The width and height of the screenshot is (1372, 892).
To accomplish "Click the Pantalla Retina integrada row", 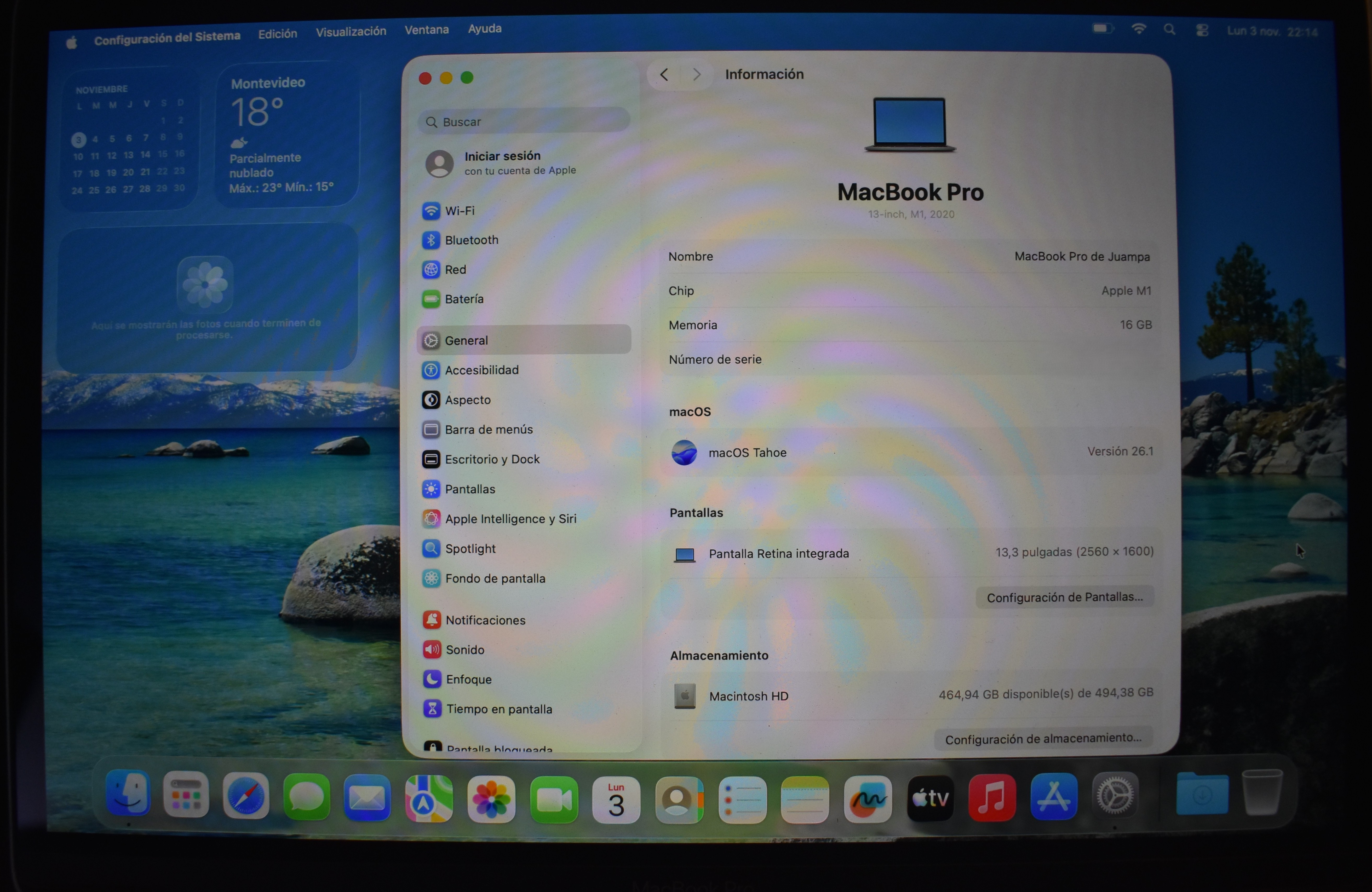I will [911, 553].
